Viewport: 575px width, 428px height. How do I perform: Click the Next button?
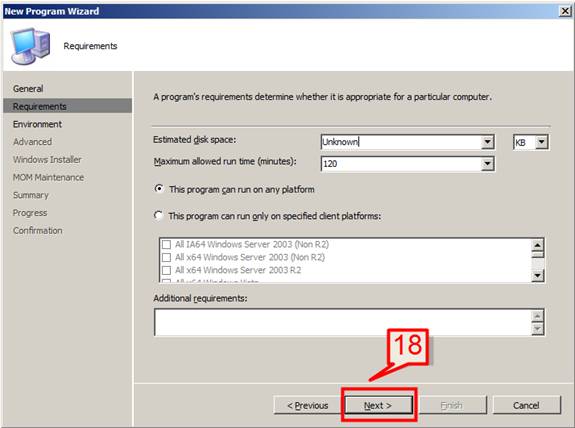378,405
